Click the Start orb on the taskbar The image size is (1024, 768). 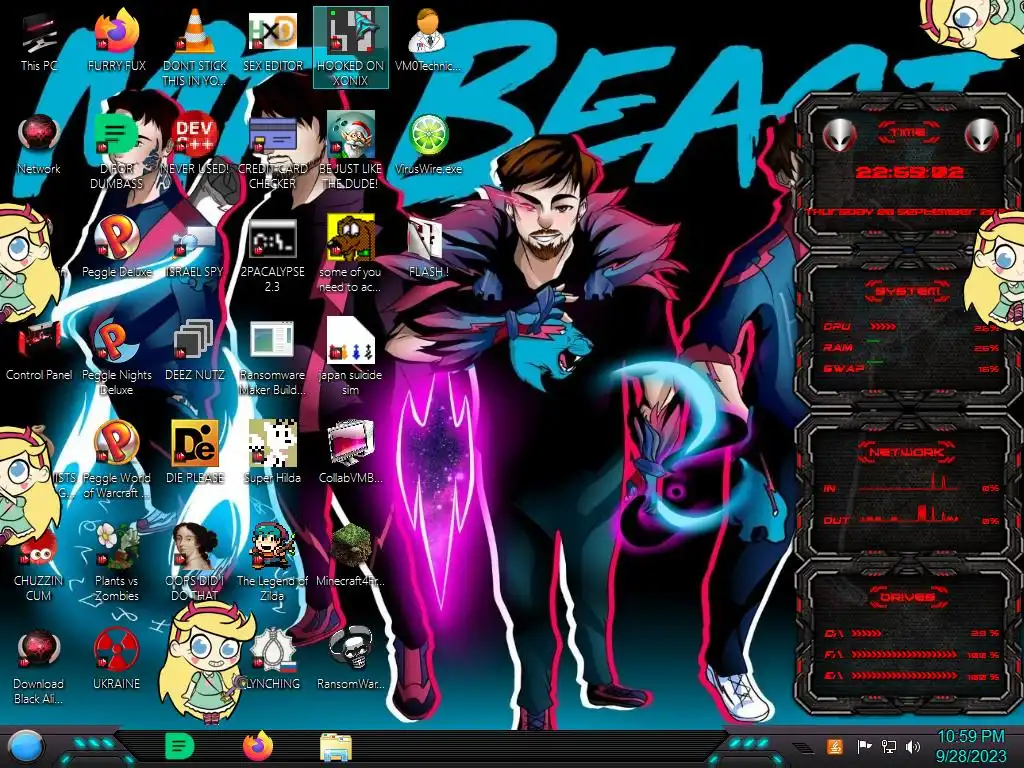[x=25, y=746]
